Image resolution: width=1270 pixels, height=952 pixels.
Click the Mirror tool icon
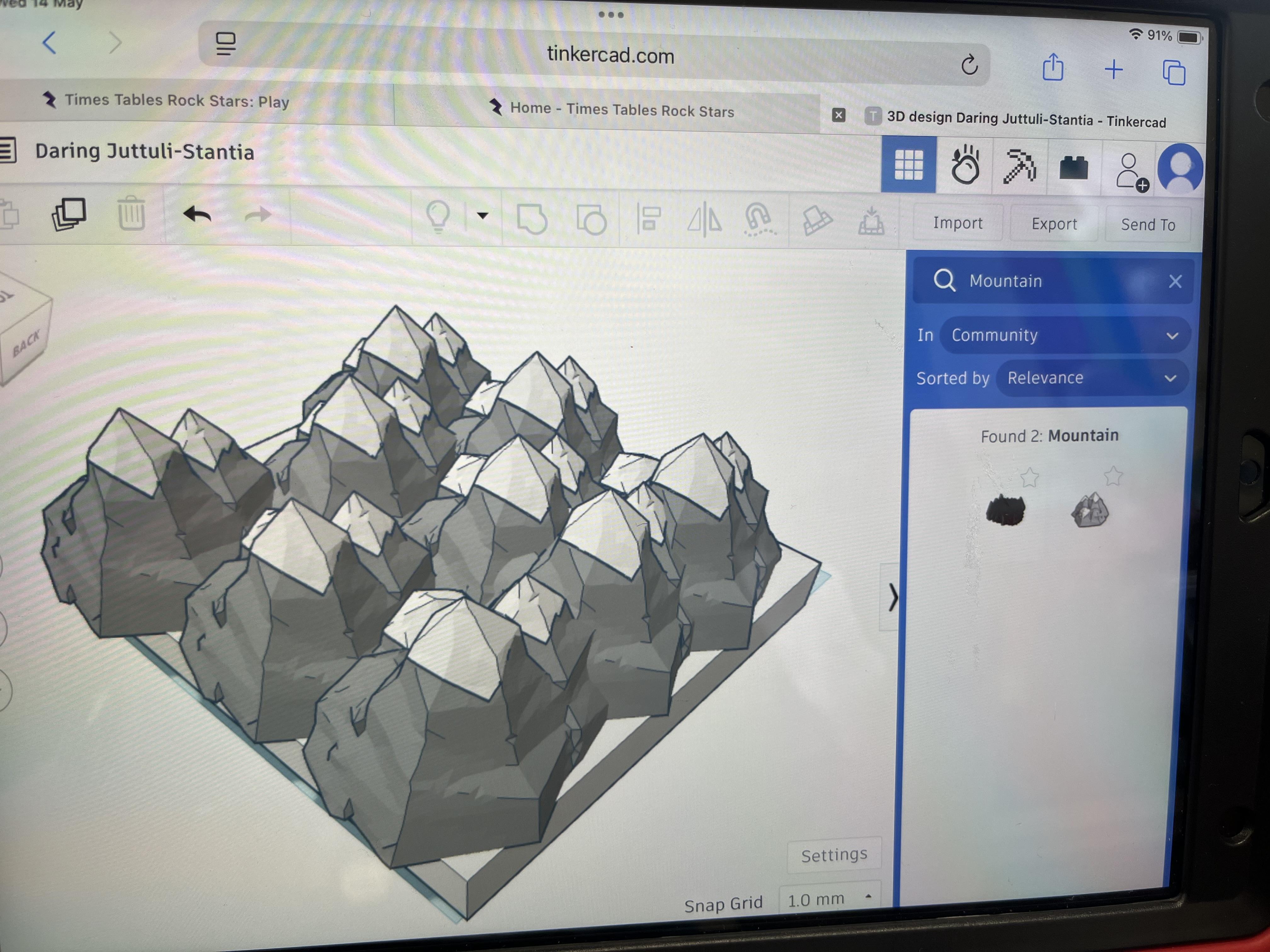pyautogui.click(x=705, y=220)
